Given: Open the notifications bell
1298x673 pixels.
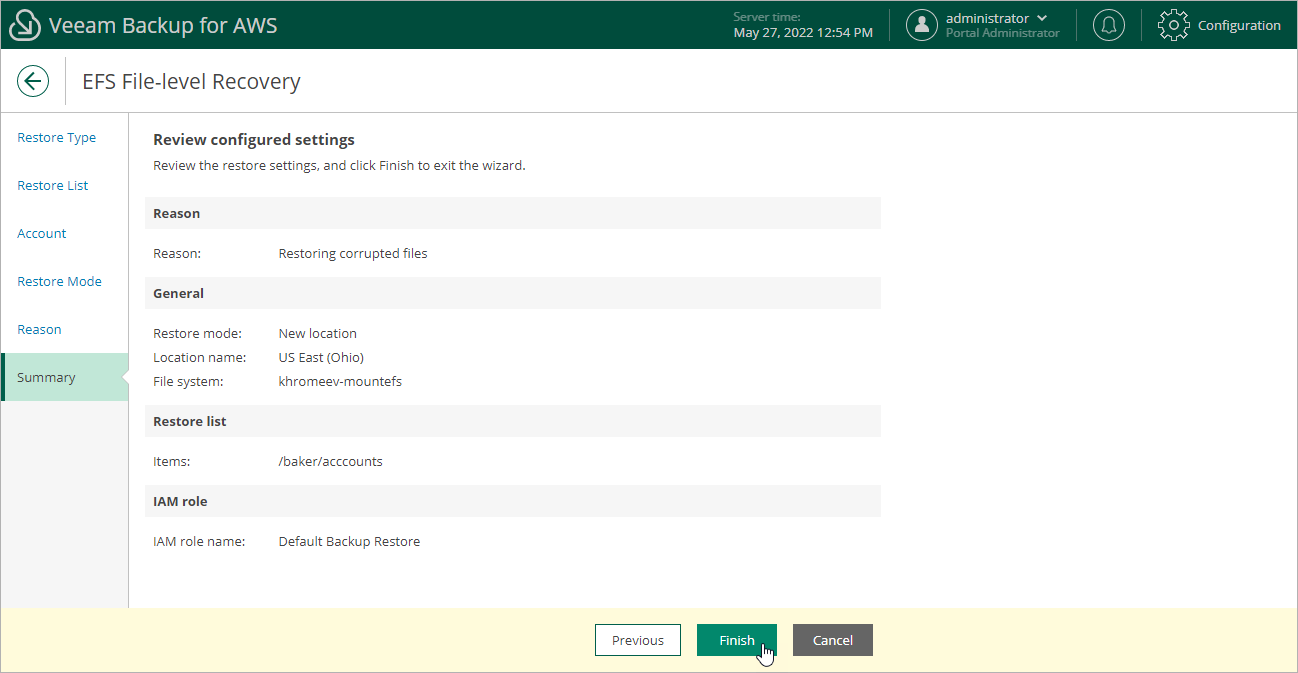Looking at the screenshot, I should click(1108, 24).
